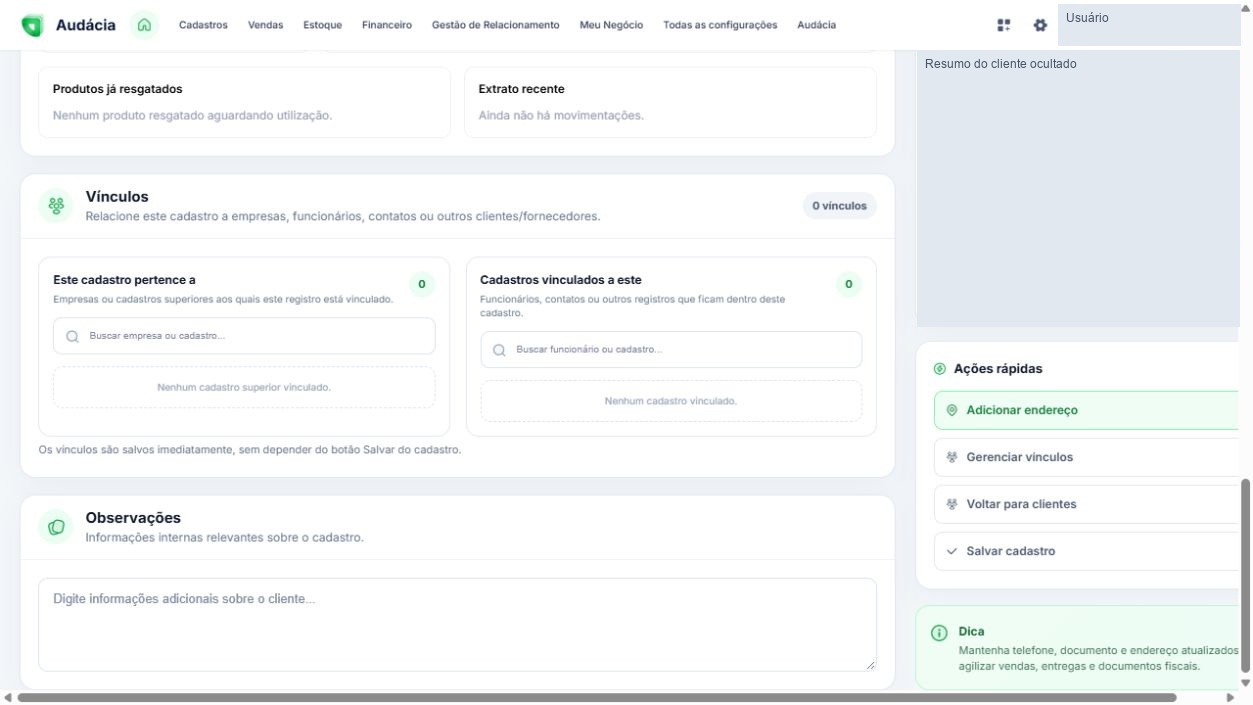Viewport: 1253px width, 705px height.
Task: Open the apps grid icon
Action: (1004, 25)
